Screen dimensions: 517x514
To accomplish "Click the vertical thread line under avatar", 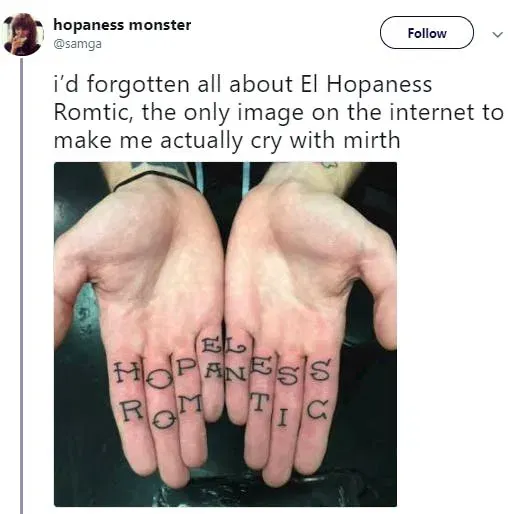I will coord(22,286).
